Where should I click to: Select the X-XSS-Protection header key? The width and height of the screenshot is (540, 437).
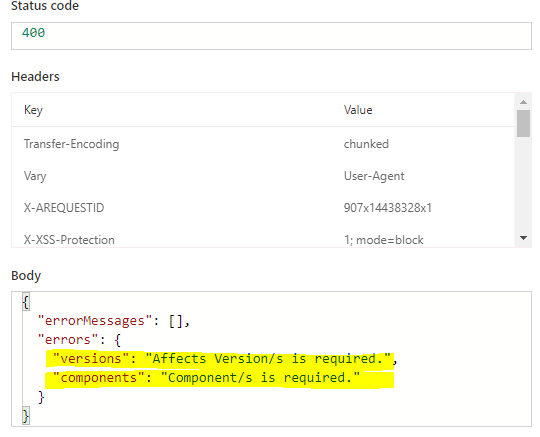(69, 240)
